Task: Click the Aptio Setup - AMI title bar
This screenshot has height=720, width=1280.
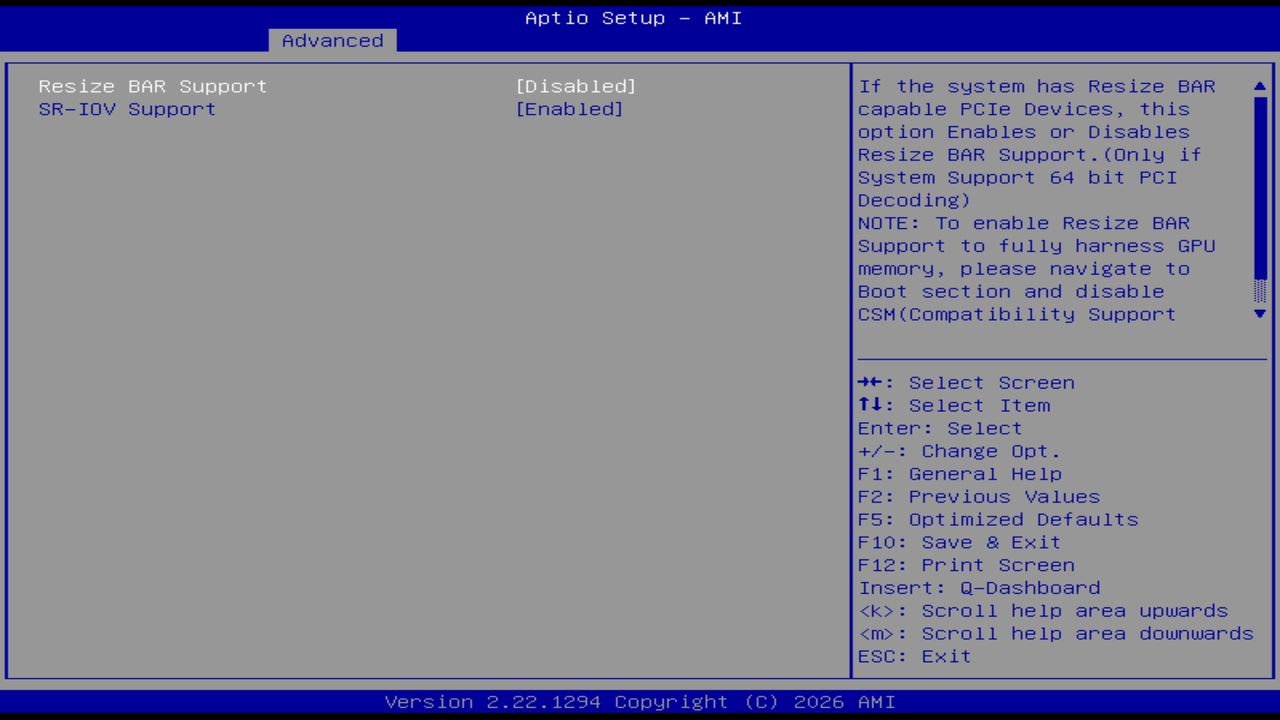Action: (633, 17)
